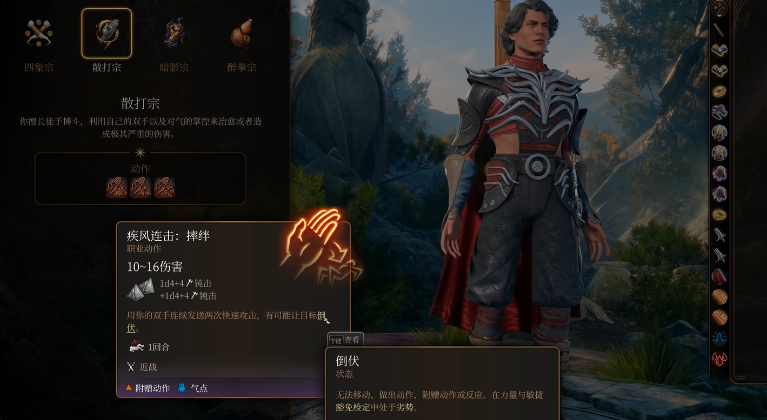Click the damage dice icon in the tooltip
The width and height of the screenshot is (767, 420).
pyautogui.click(x=141, y=289)
